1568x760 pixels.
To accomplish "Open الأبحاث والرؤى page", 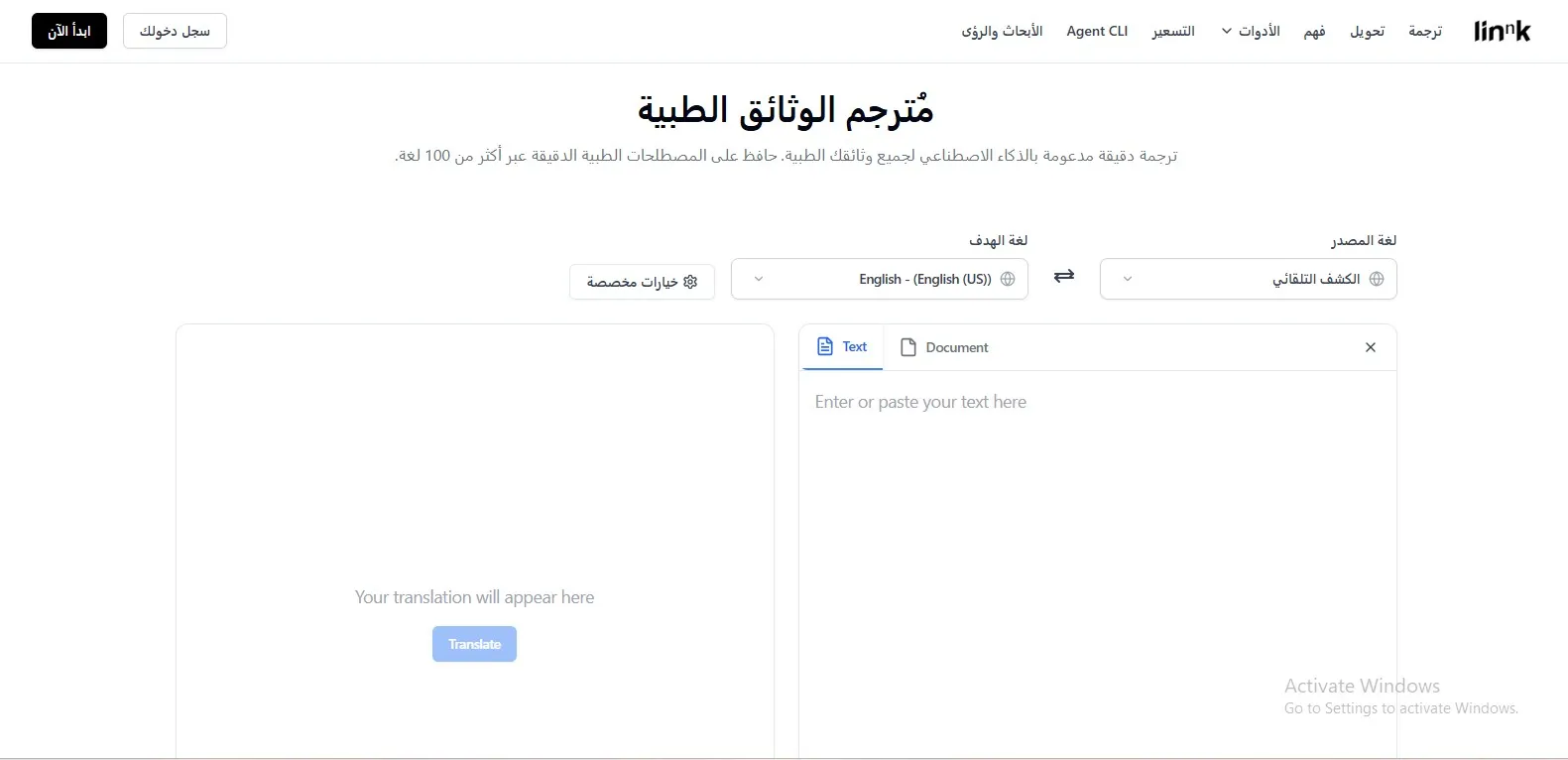I will (1002, 31).
